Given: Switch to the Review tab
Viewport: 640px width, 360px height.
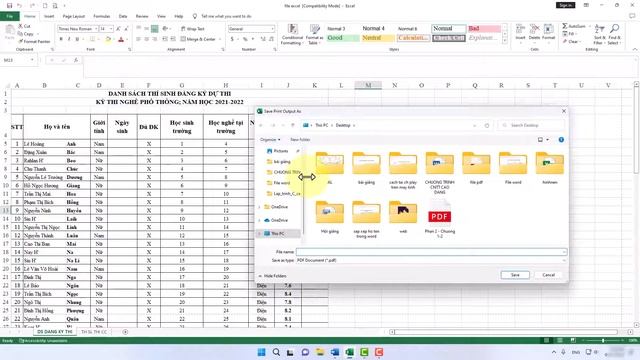Looking at the screenshot, I should click(x=142, y=16).
